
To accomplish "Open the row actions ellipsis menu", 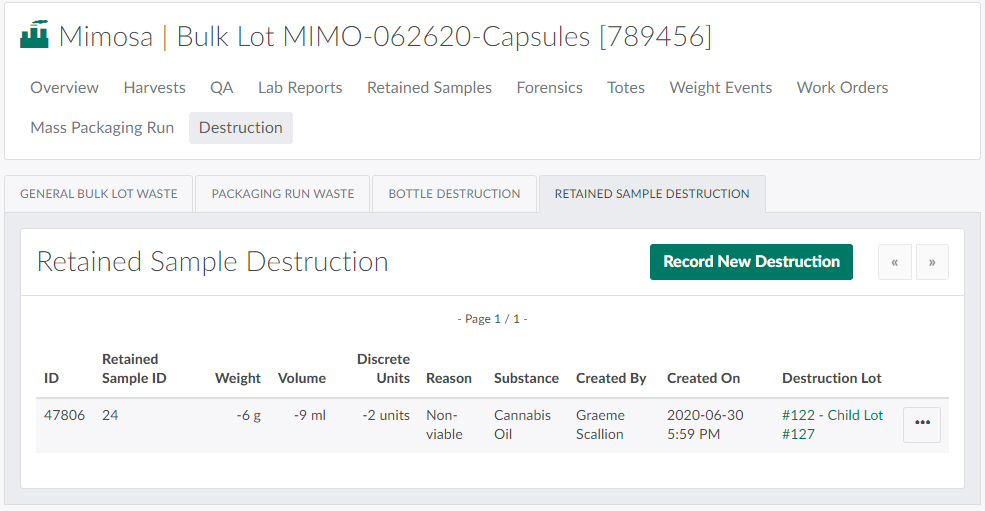I will (x=921, y=424).
